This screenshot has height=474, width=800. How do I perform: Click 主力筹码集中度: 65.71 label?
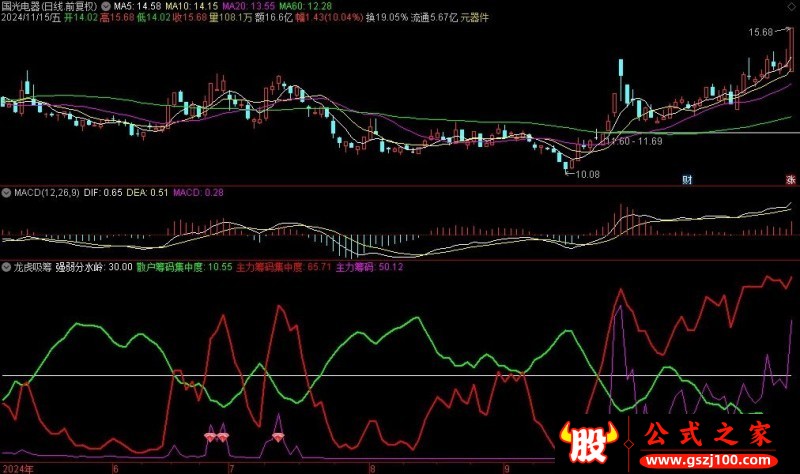point(284,267)
